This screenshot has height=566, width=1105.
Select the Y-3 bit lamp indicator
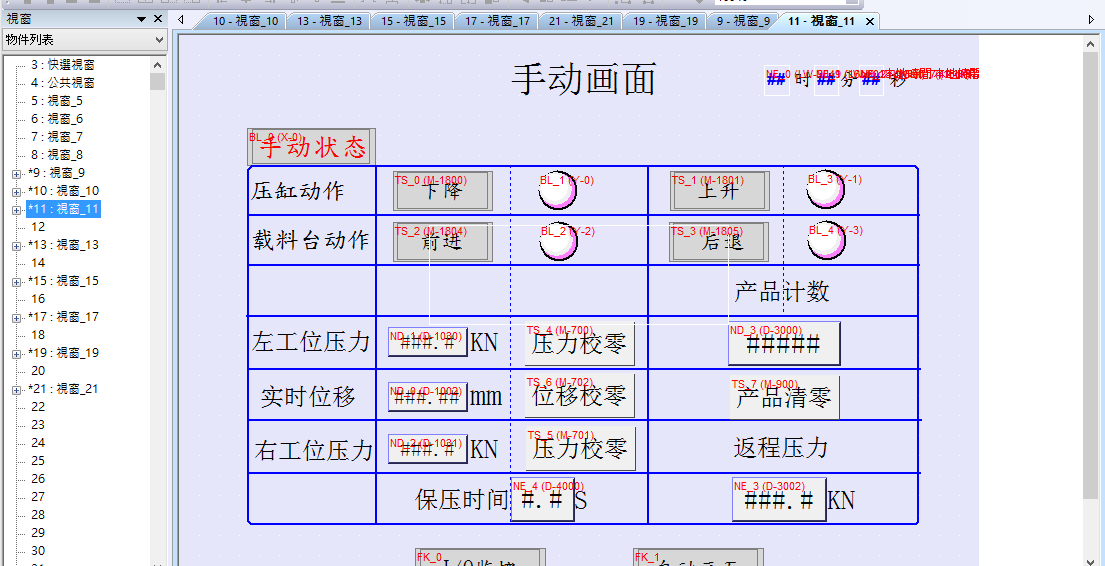(x=827, y=242)
